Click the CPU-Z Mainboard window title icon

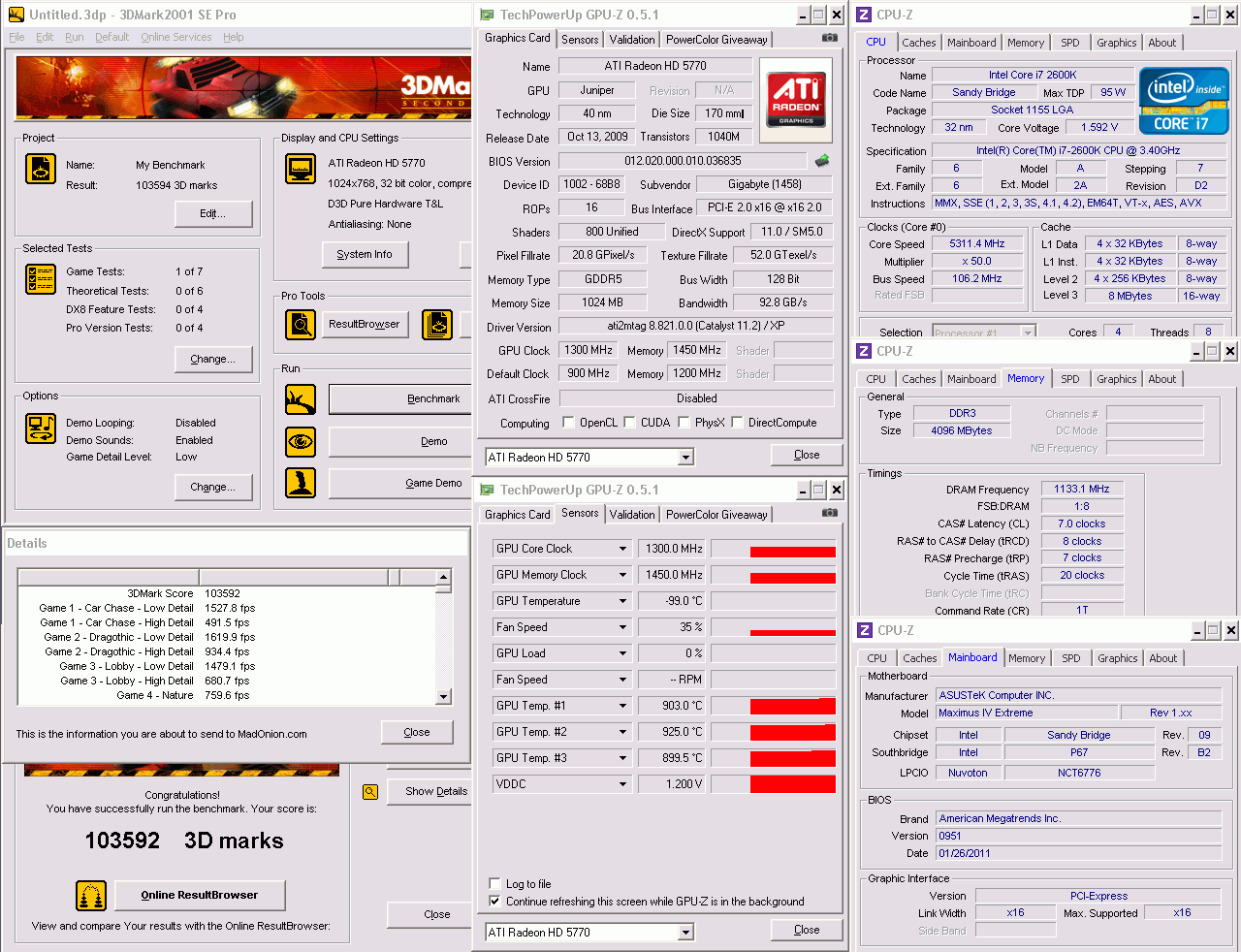[x=864, y=630]
